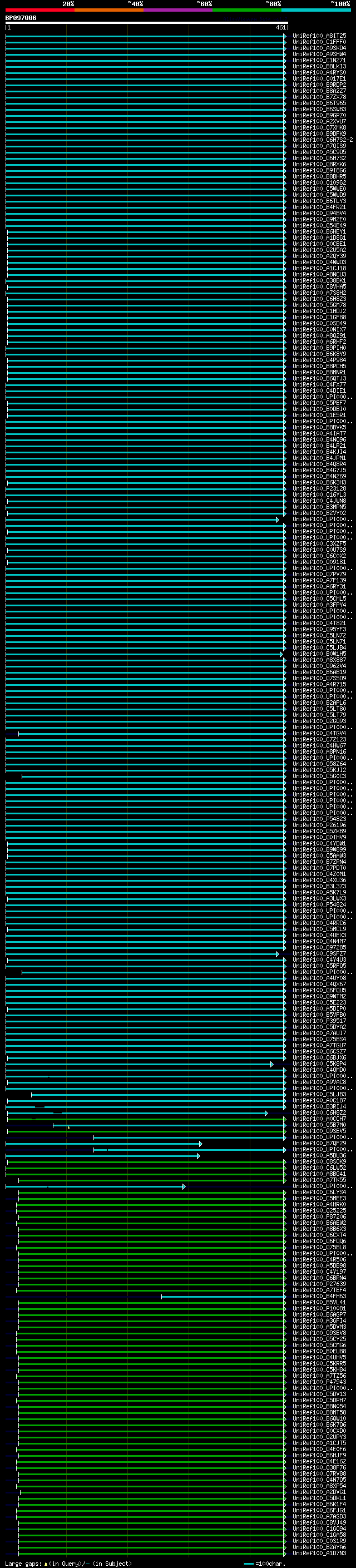Select hit UniRef100_C4QMD0
Viewport: 356px width, 1568px height.
319,1070
